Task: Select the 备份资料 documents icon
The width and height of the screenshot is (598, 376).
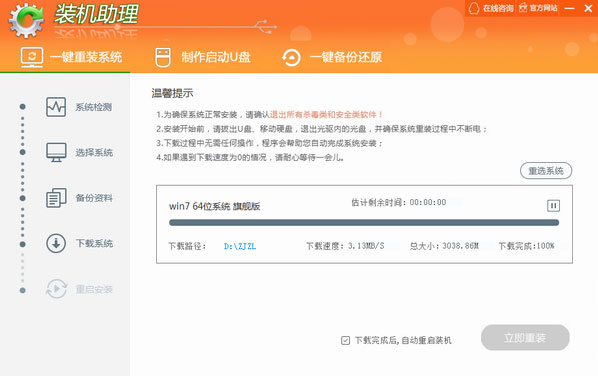Action: coord(56,198)
